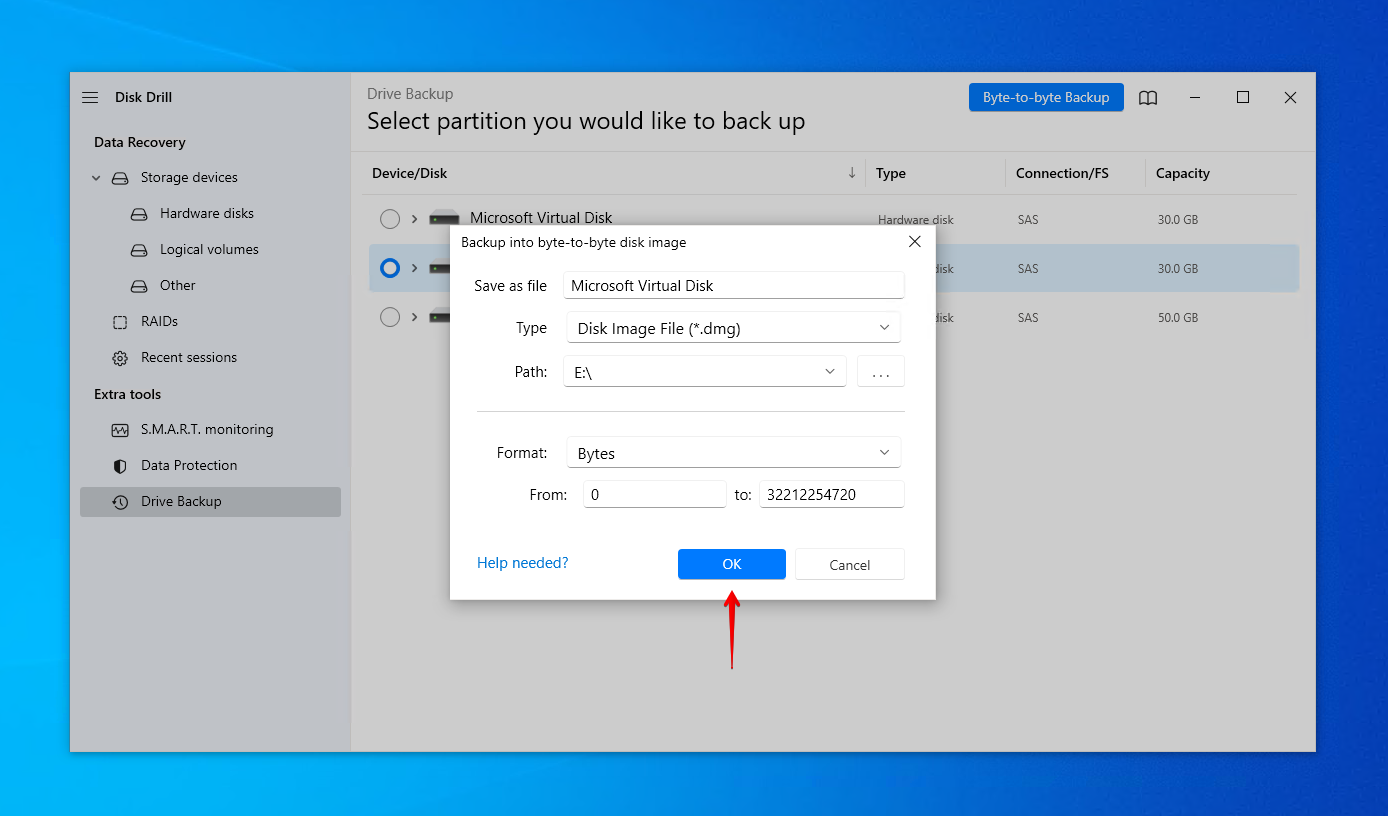The height and width of the screenshot is (816, 1388).
Task: Collapse the Storage devices tree
Action: click(x=96, y=178)
